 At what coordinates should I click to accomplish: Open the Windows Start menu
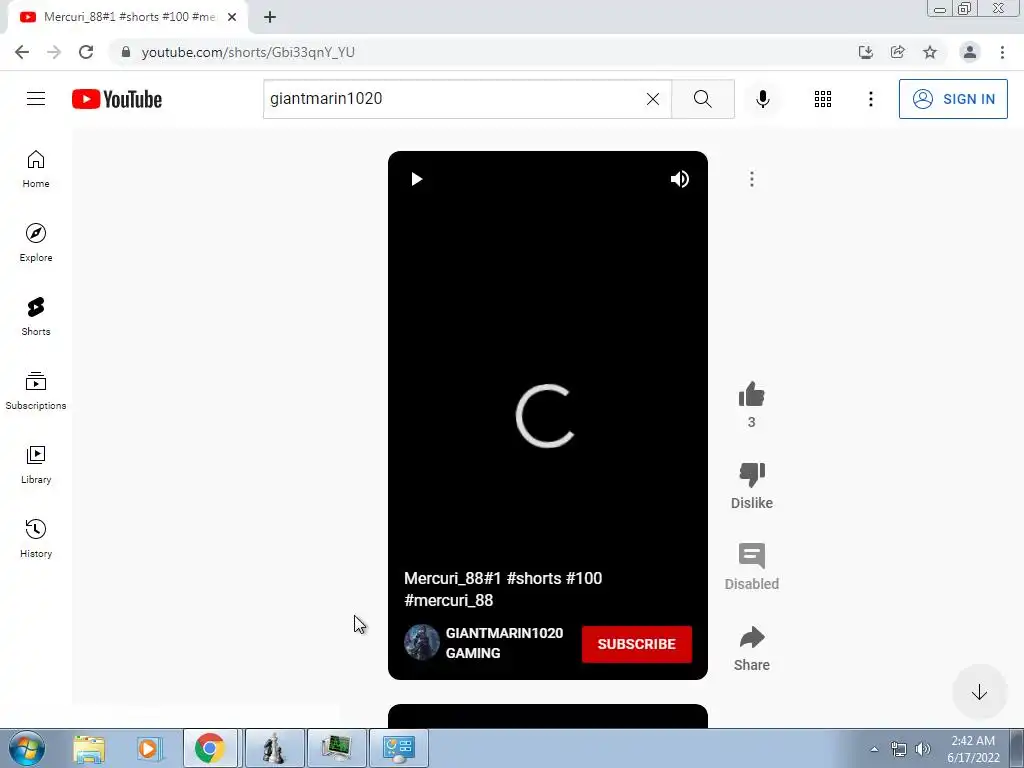click(26, 748)
